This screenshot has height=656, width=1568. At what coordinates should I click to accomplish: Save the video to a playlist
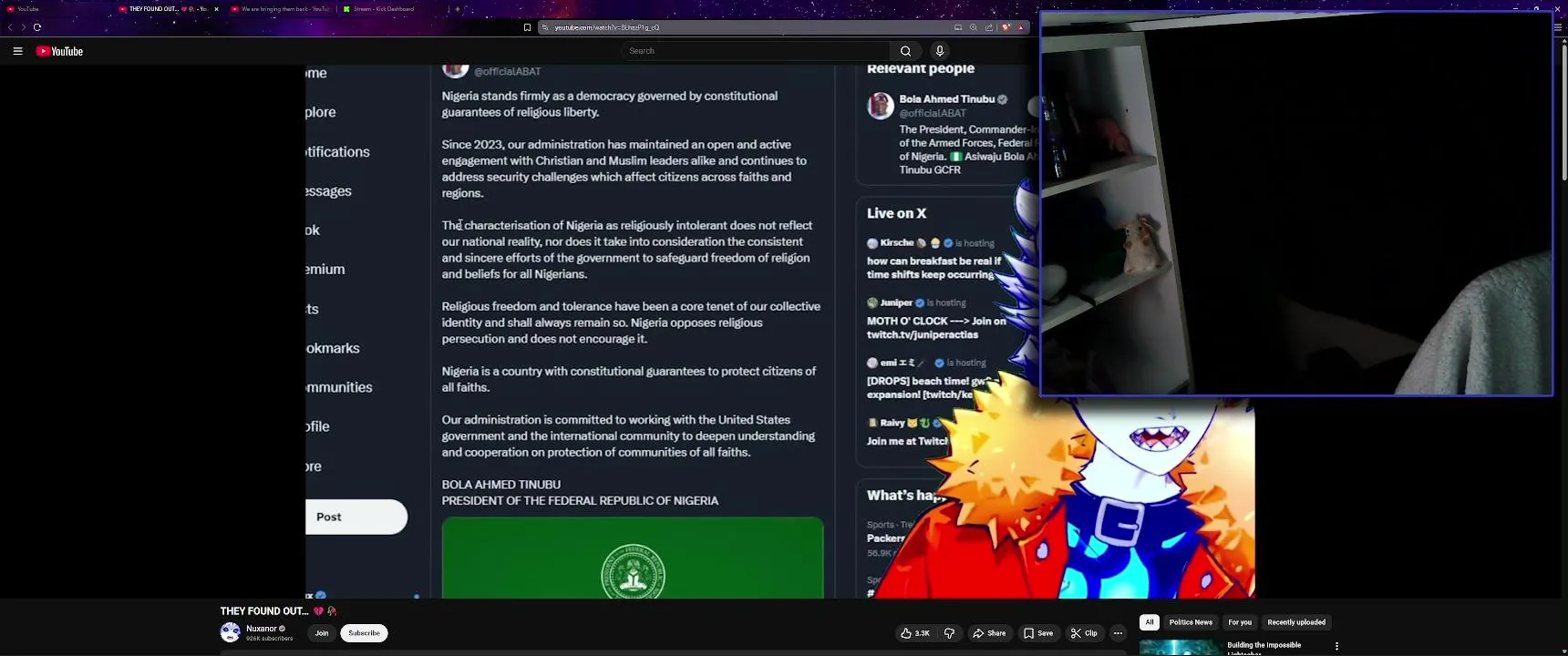1038,633
